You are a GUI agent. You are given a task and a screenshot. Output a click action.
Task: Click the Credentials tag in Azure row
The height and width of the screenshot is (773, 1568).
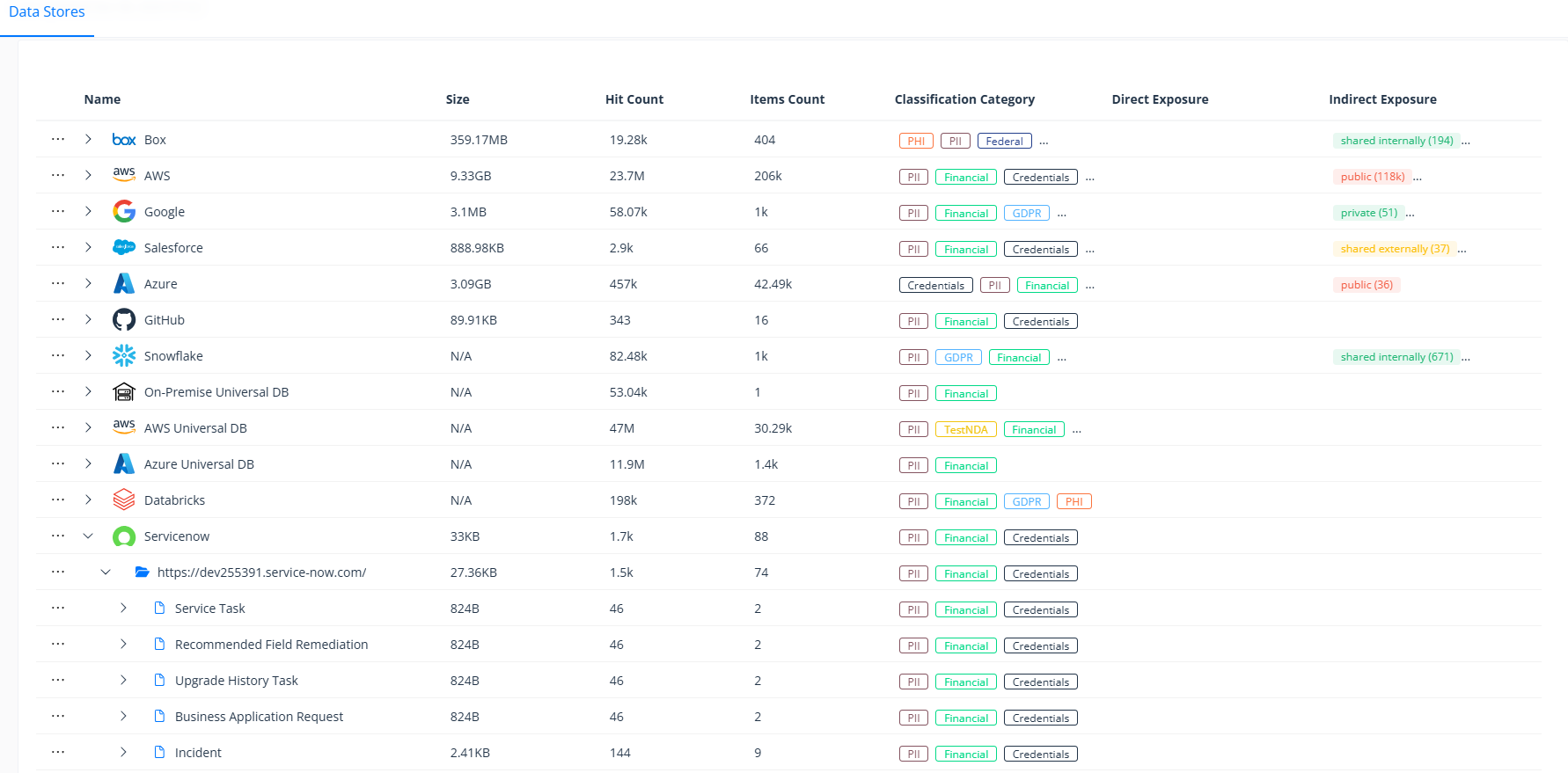point(936,285)
